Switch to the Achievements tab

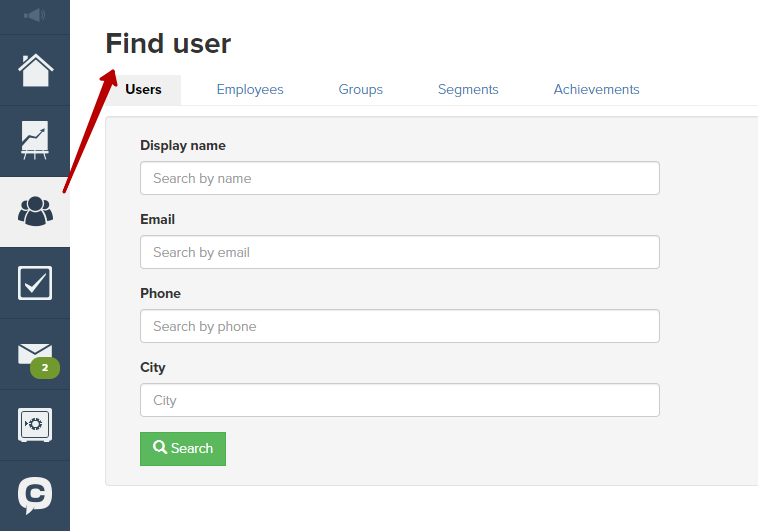597,89
